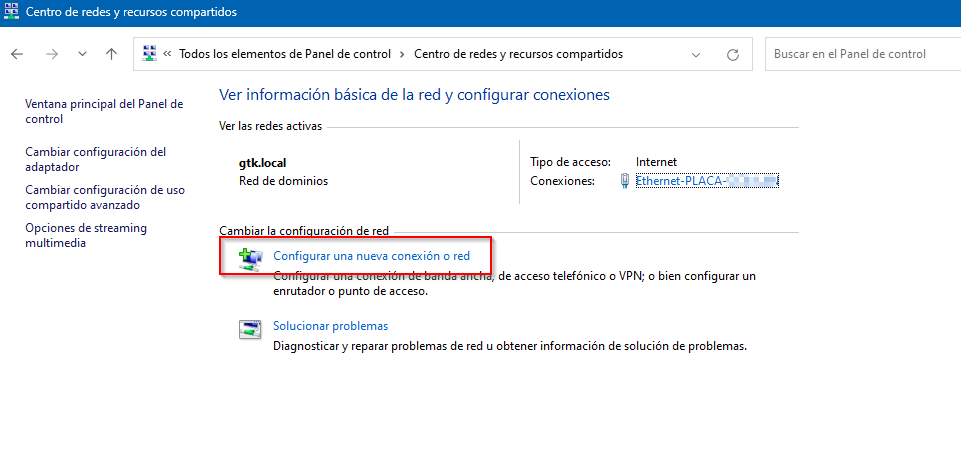Viewport: 961px width, 475px height.
Task: Refresh the page with the reload icon
Action: point(732,55)
